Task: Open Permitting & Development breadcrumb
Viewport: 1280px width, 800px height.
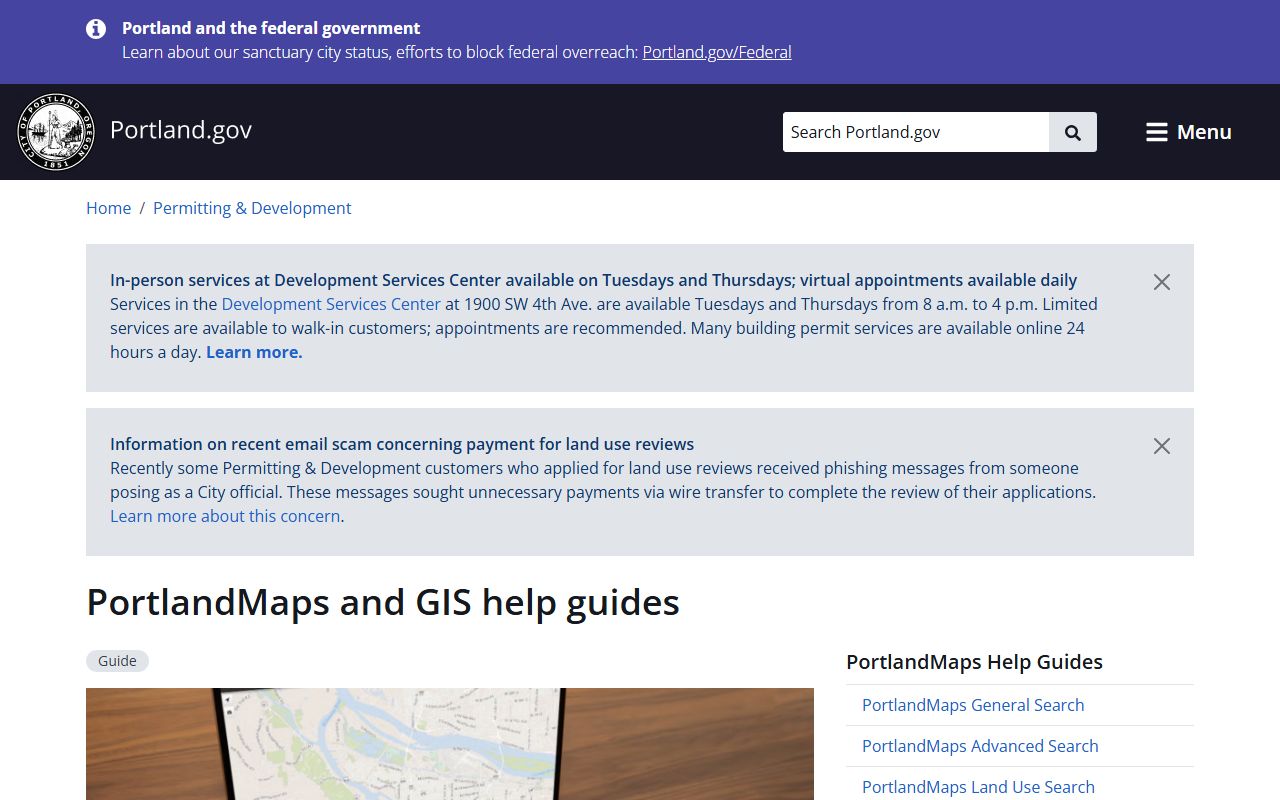Action: (252, 208)
